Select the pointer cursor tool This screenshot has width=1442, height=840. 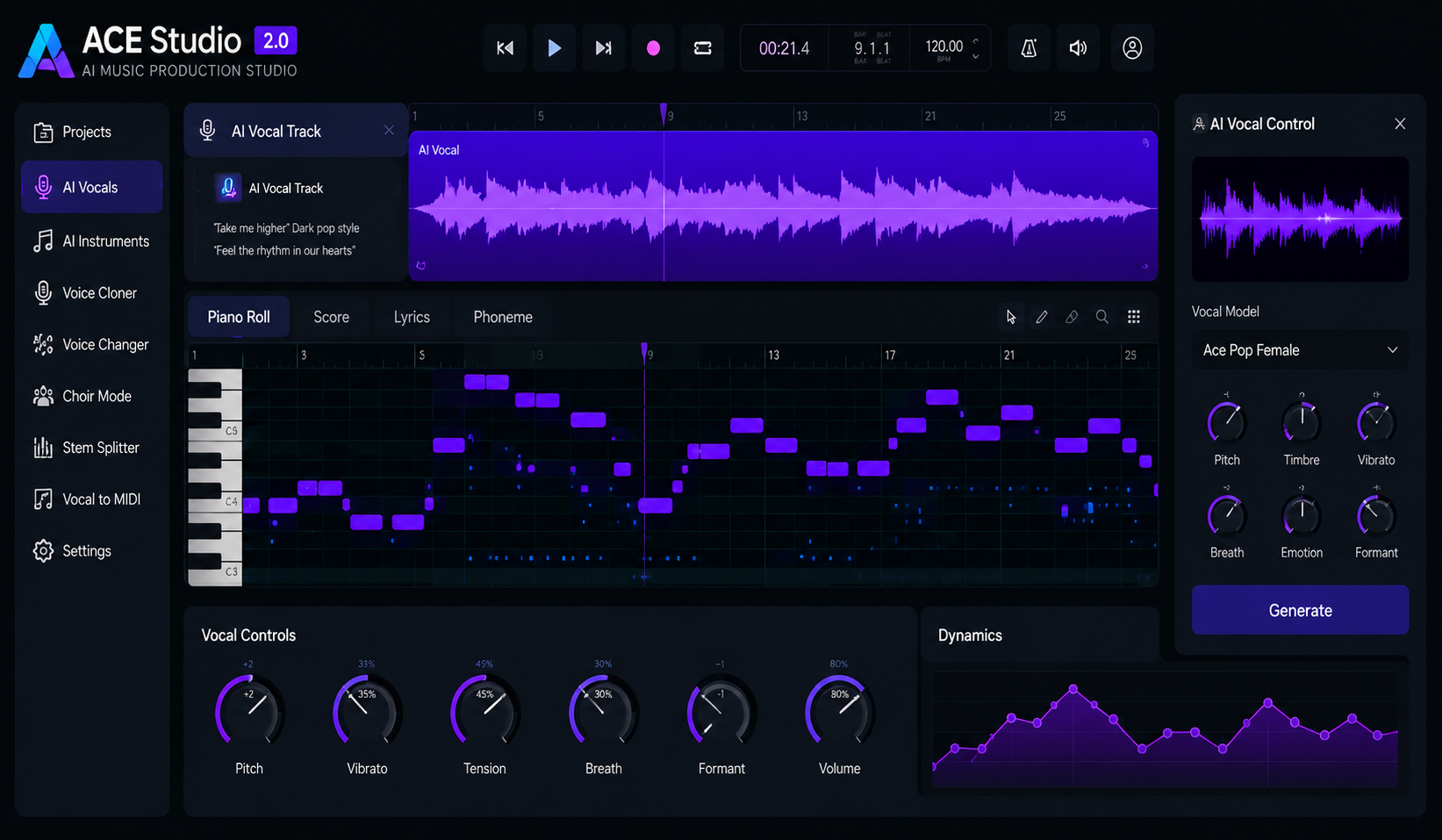click(x=1011, y=317)
